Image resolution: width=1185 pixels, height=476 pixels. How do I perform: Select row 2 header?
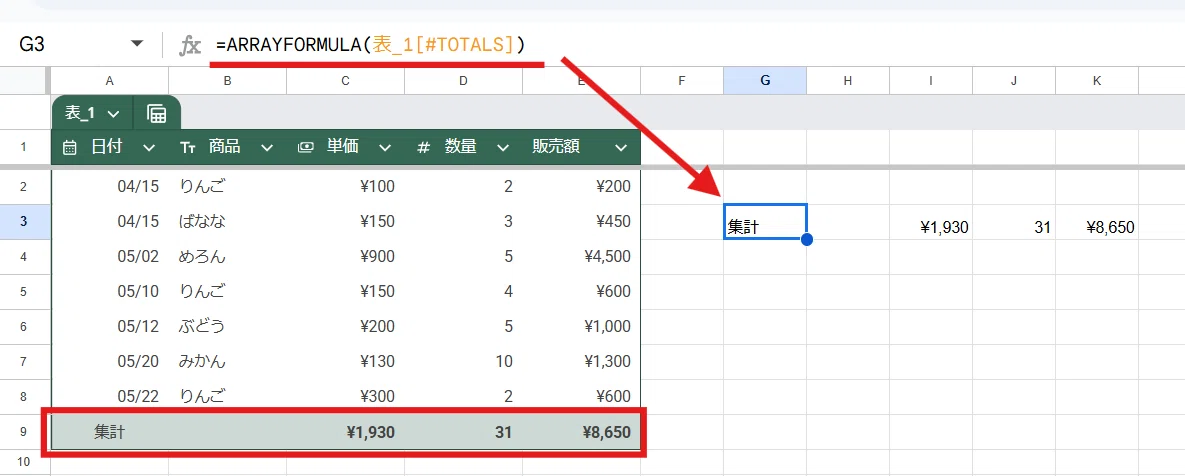point(23,186)
